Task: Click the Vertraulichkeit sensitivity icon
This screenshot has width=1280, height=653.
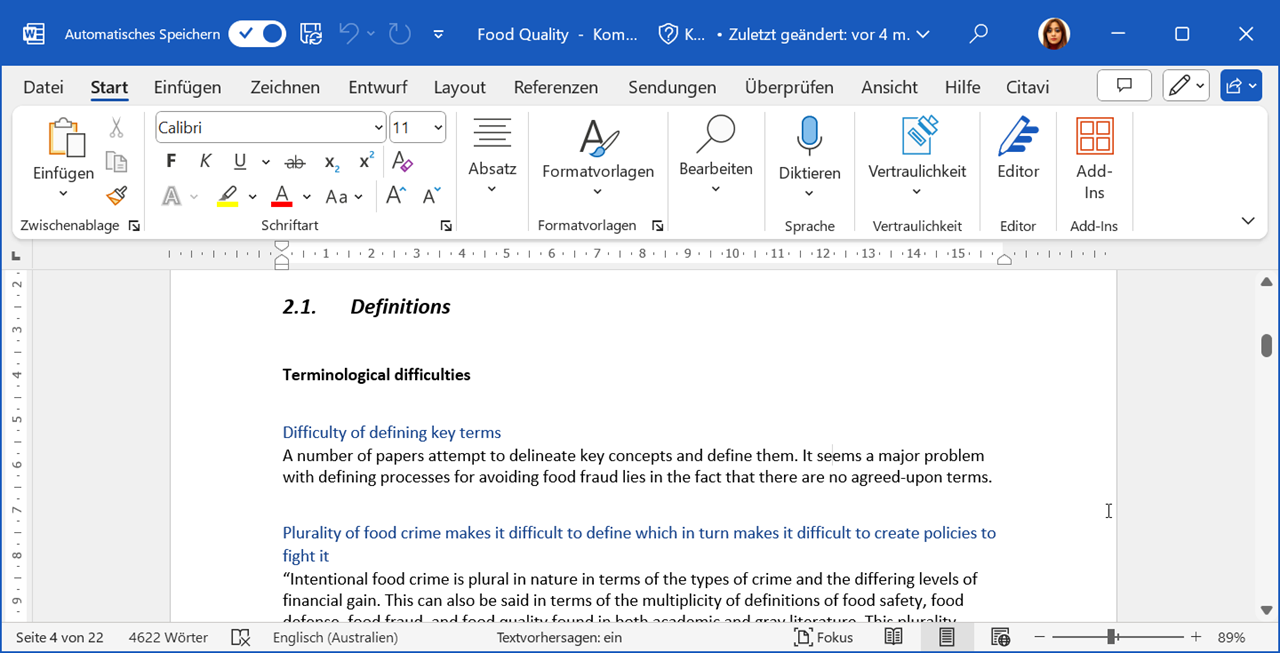Action: pos(917,137)
